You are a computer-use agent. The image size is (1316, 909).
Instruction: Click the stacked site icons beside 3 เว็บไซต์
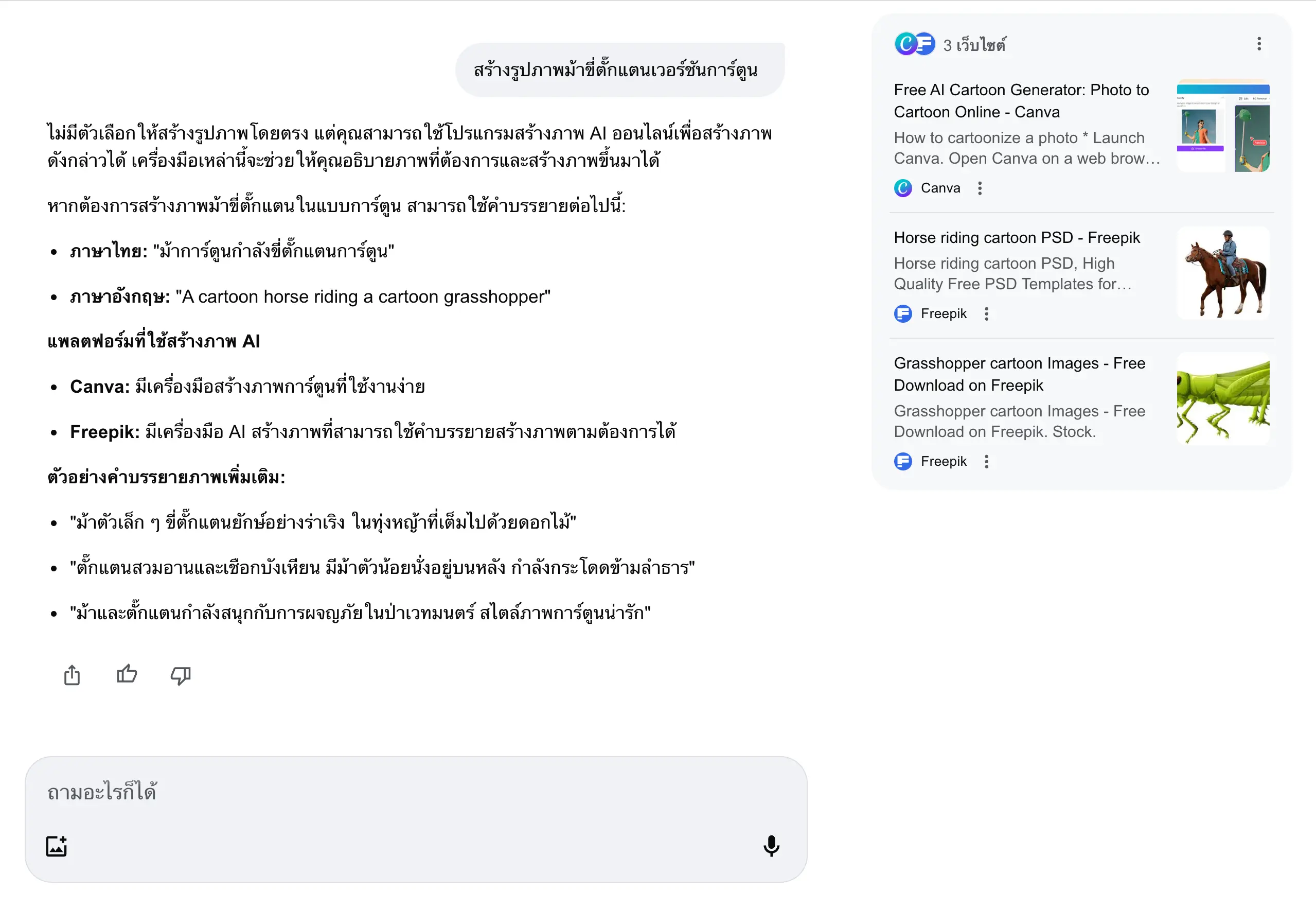pos(915,44)
